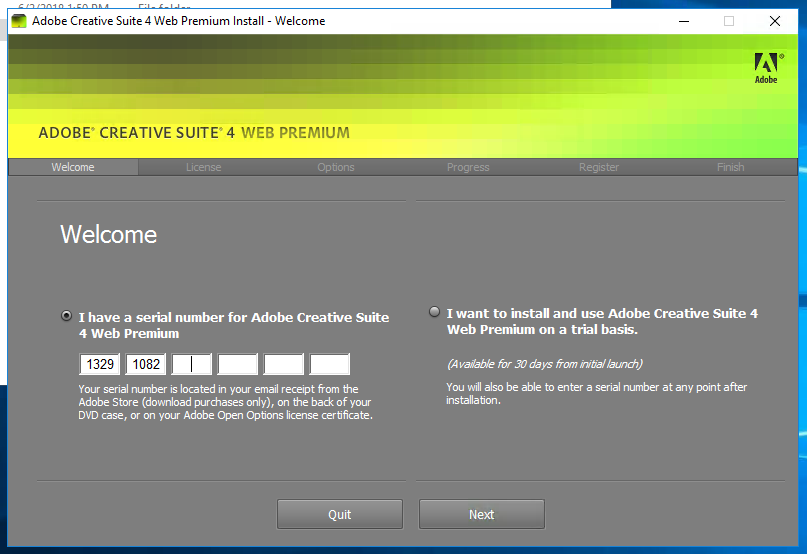
Task: Open the License step tab
Action: [x=203, y=167]
